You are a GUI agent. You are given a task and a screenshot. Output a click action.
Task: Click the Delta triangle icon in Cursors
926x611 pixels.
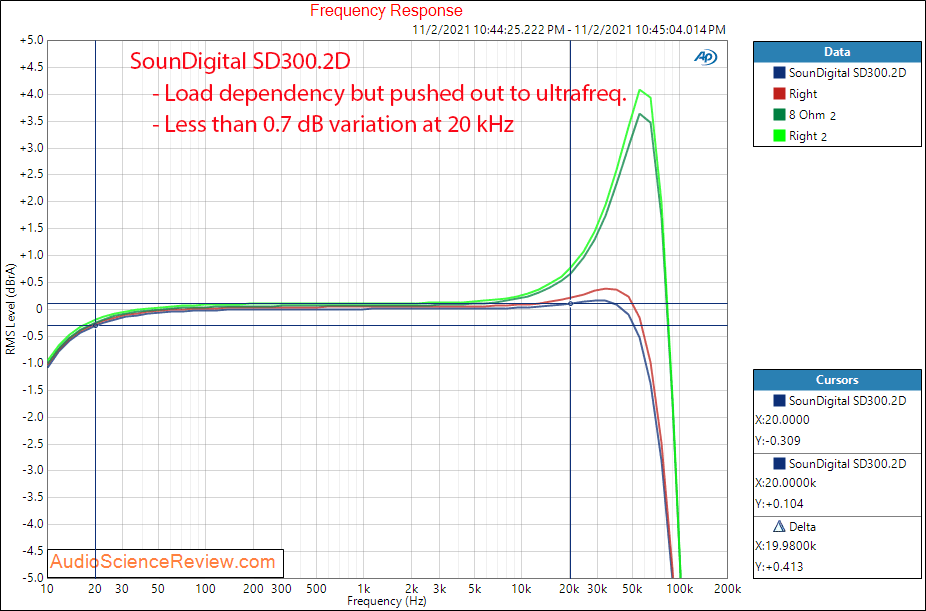point(779,526)
